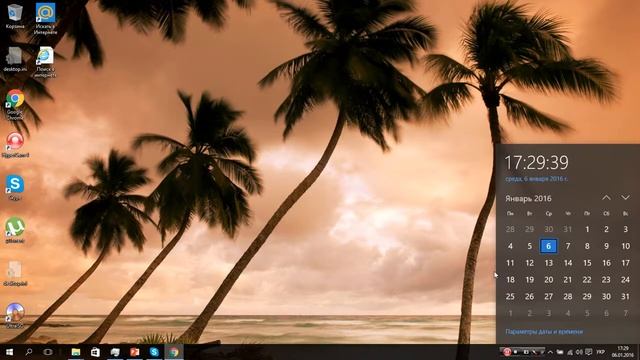Go to previous month with up chevron
640x360 pixels.
(x=607, y=198)
